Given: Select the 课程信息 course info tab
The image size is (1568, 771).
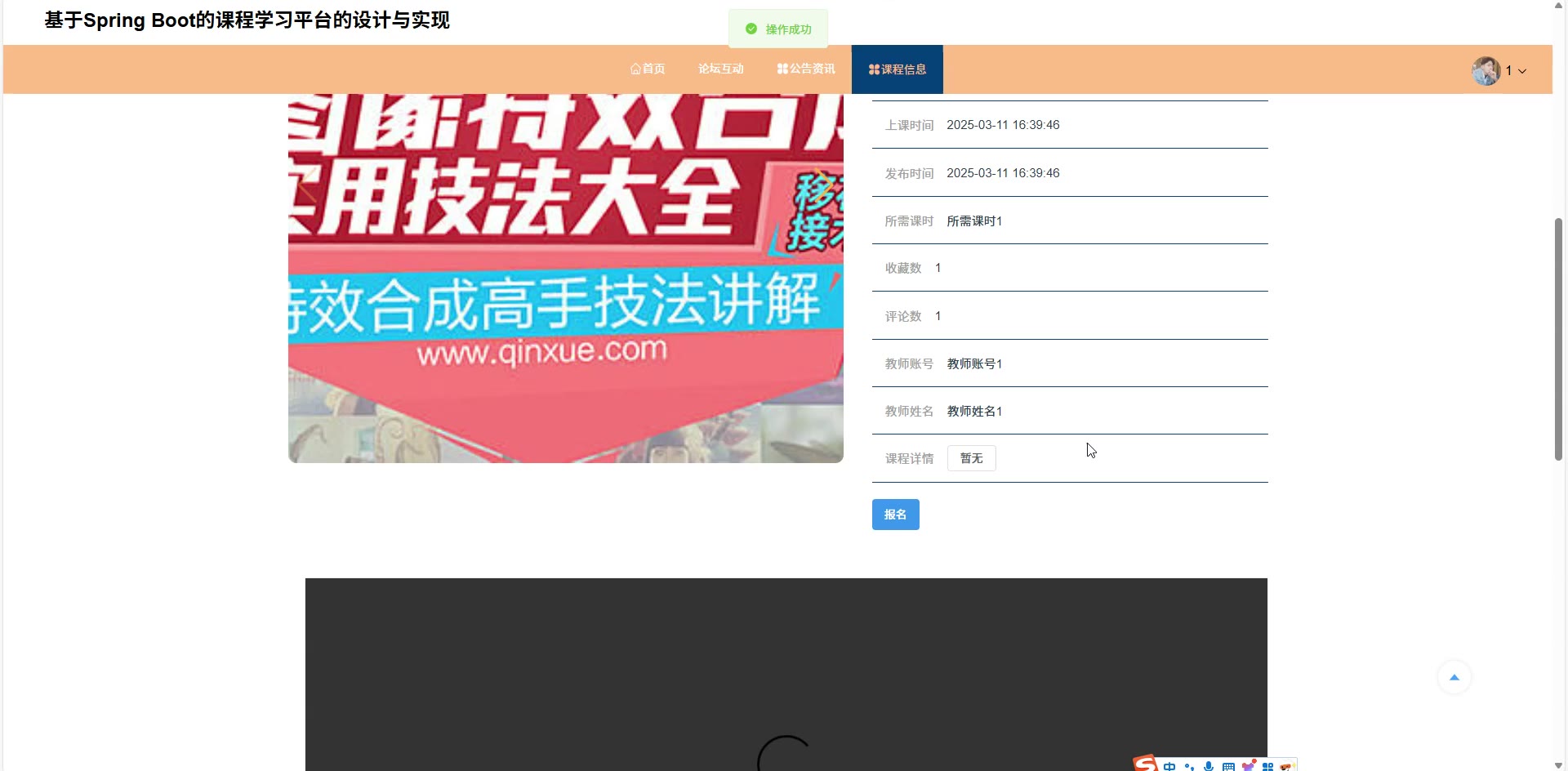Looking at the screenshot, I should click(897, 69).
